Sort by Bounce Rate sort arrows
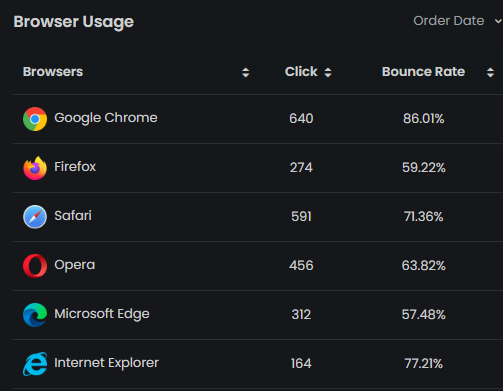Screen dimensions: 503x391 click(490, 72)
